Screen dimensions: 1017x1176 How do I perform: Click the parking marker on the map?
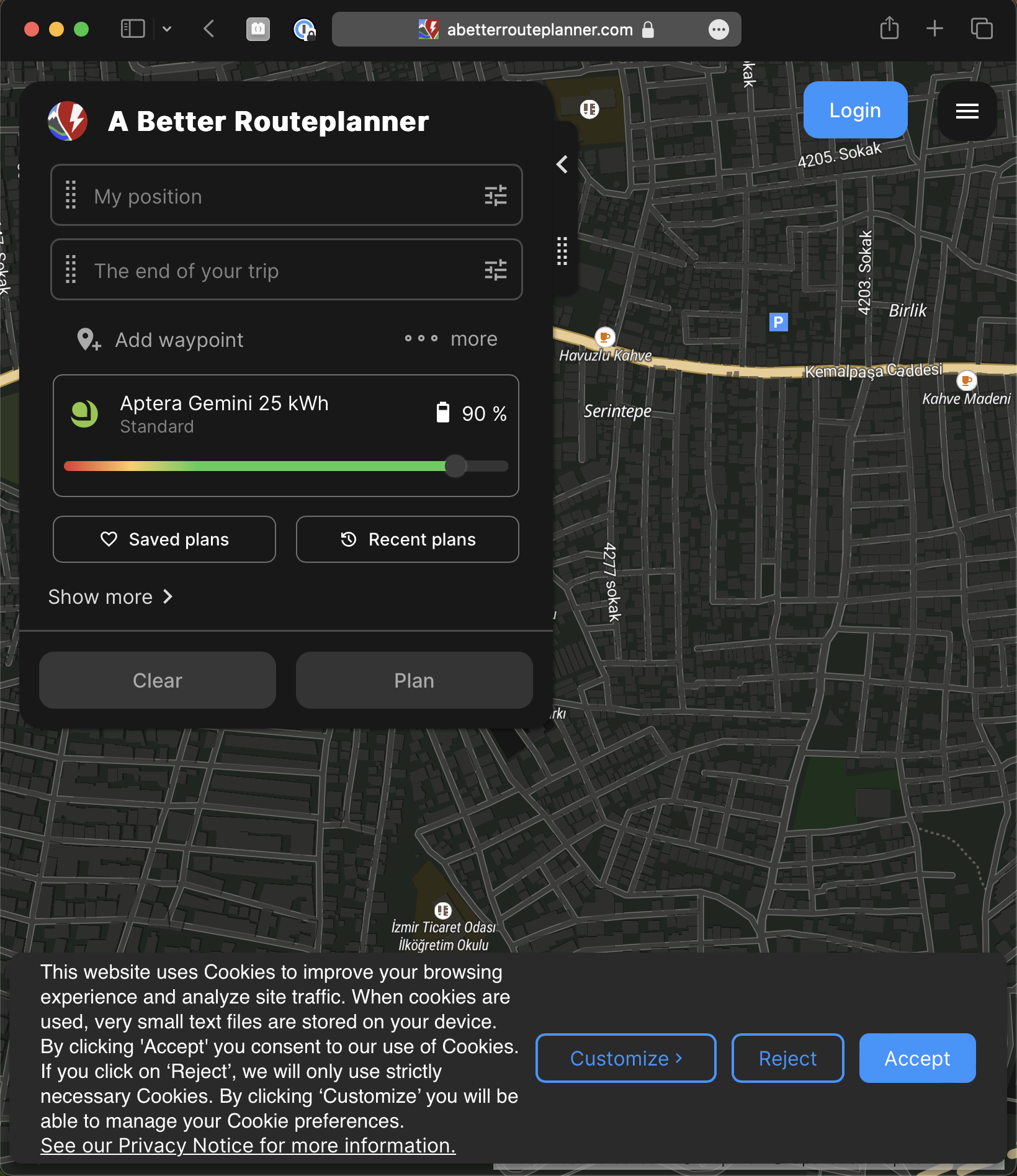(x=778, y=322)
